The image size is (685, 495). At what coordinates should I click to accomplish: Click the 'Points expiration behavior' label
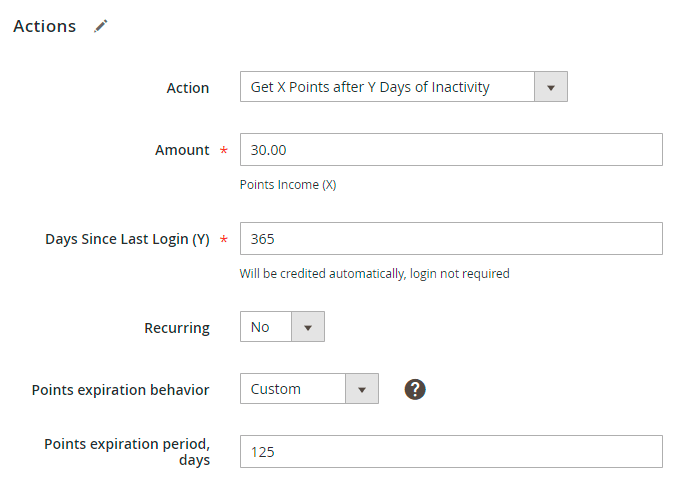click(x=121, y=390)
